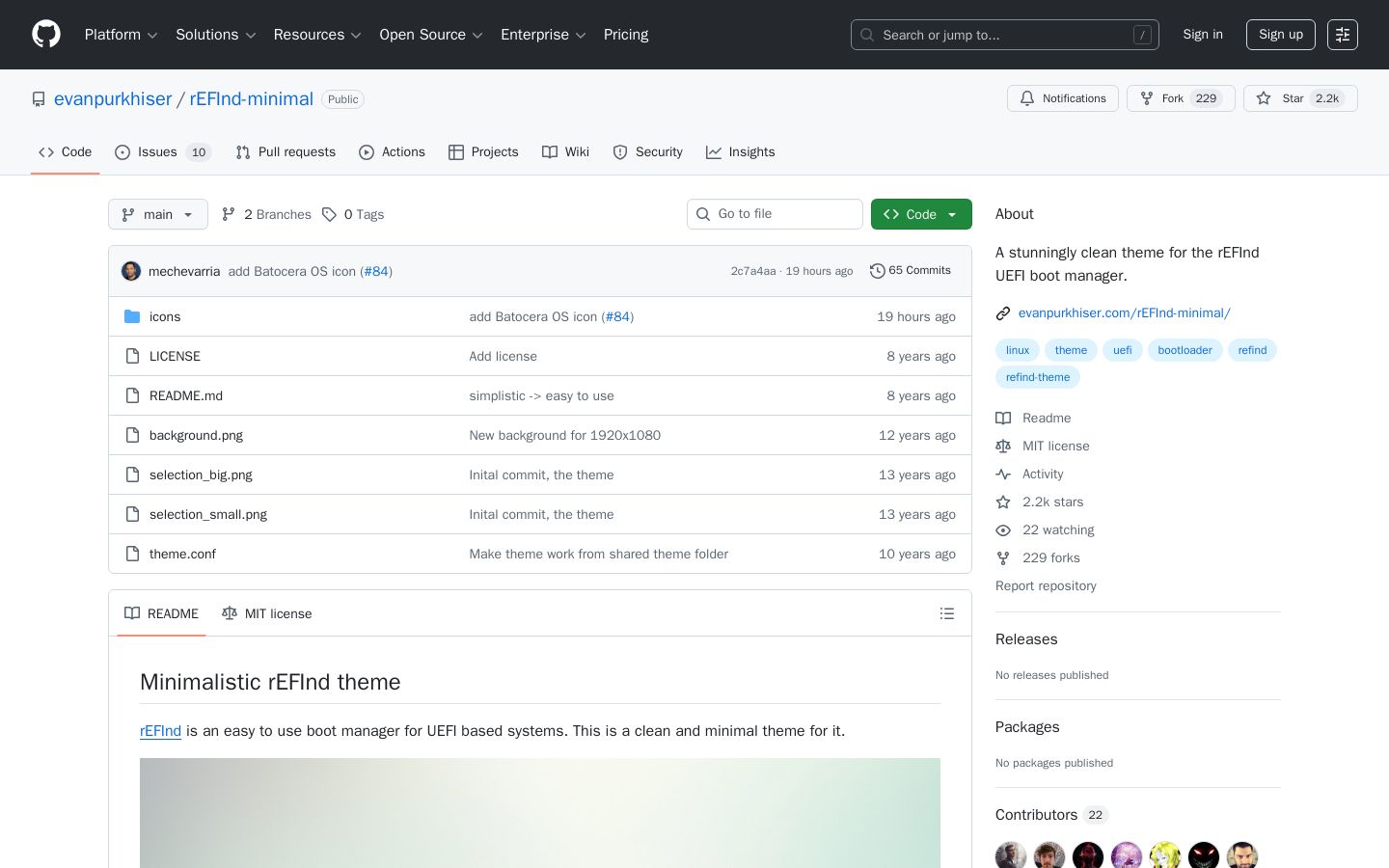The image size is (1389, 868).
Task: Expand the Open Source menu
Action: [x=431, y=35]
